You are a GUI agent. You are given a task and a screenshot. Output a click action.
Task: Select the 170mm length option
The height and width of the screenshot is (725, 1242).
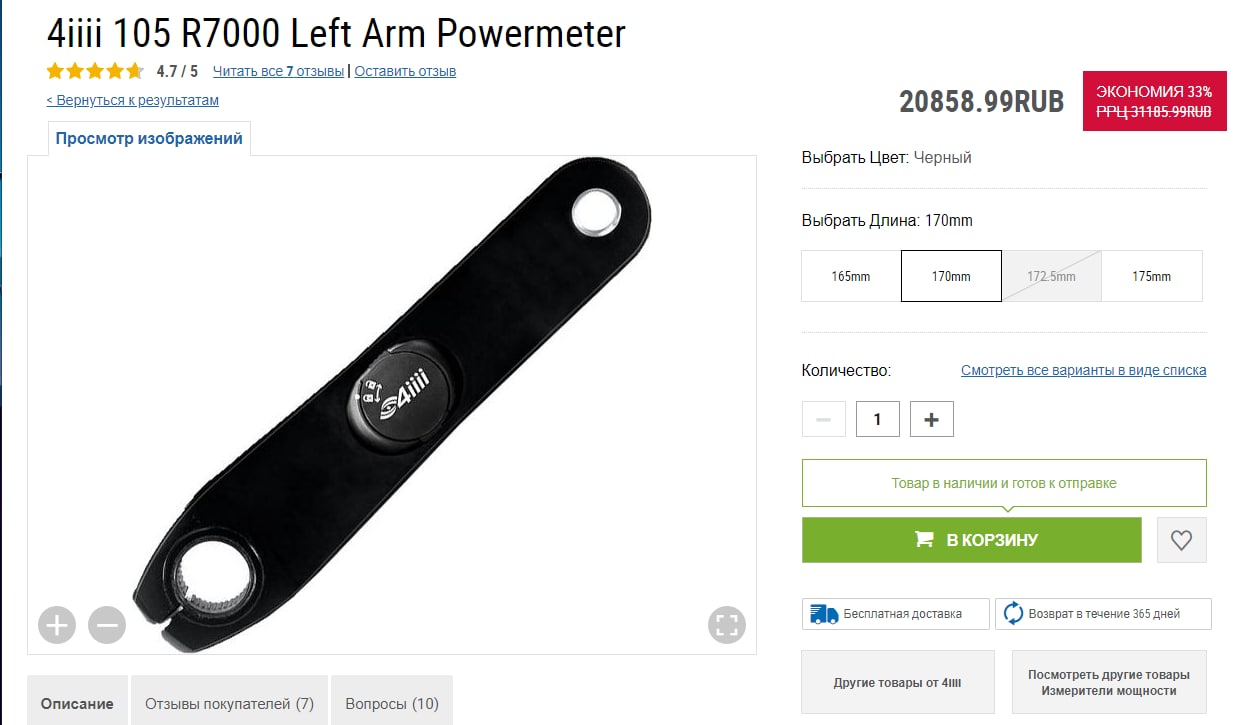(951, 276)
